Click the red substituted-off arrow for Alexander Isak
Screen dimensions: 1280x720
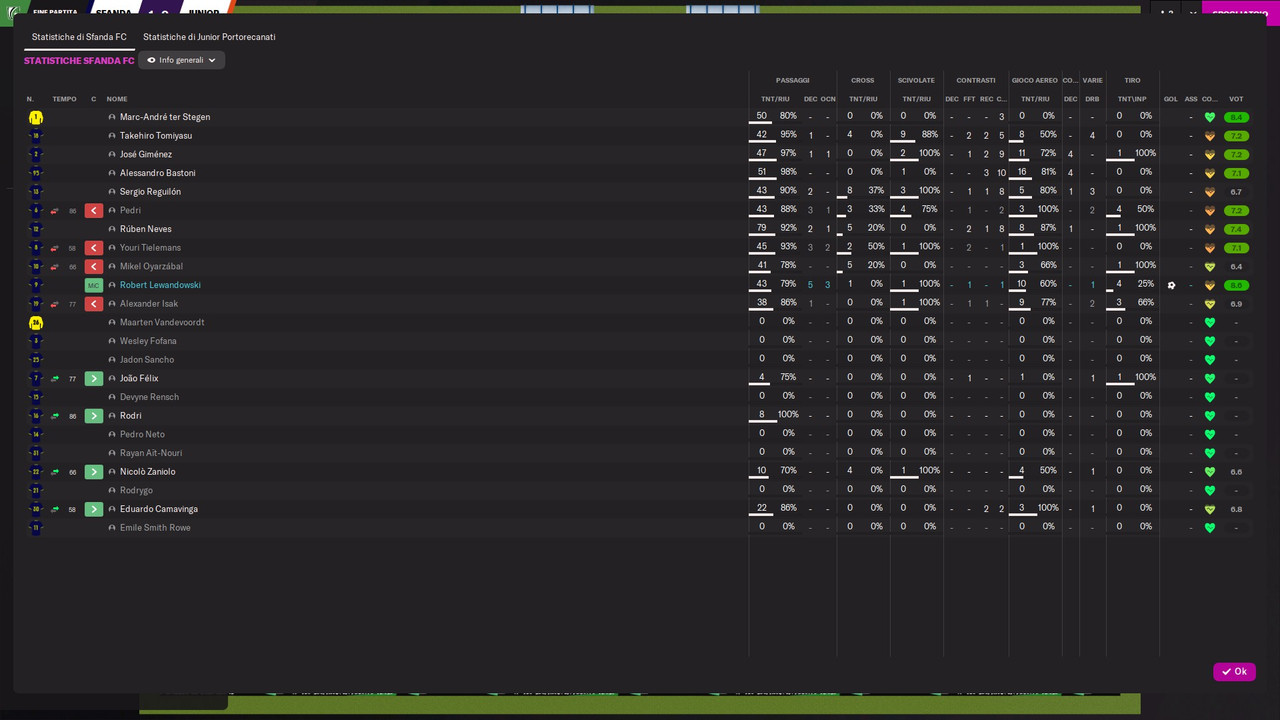coord(94,304)
